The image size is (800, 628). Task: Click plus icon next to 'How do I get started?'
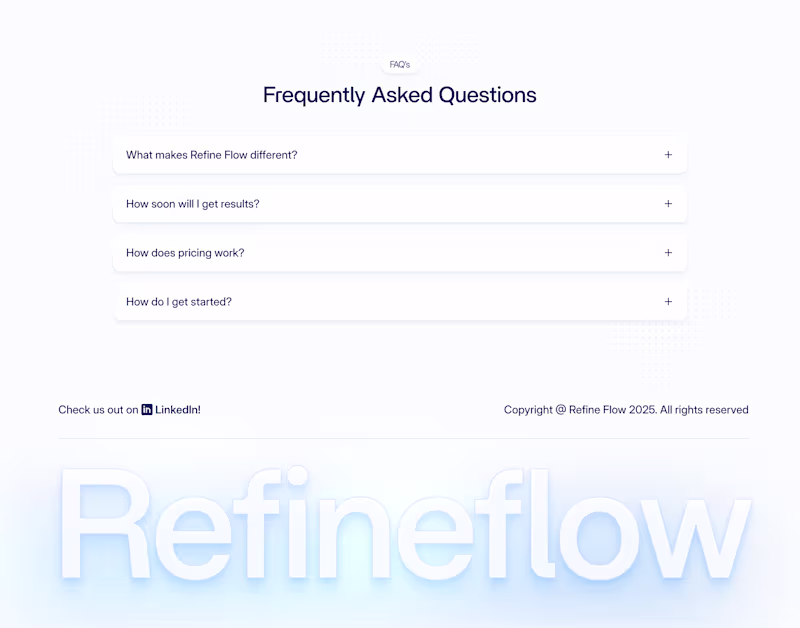click(x=668, y=302)
